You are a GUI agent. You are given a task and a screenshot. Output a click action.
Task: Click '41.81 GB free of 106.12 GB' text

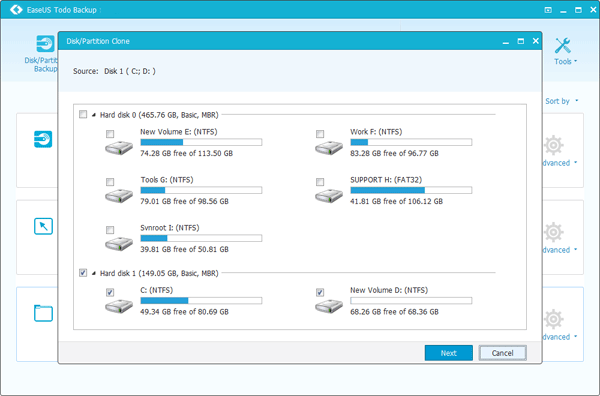tap(396, 201)
